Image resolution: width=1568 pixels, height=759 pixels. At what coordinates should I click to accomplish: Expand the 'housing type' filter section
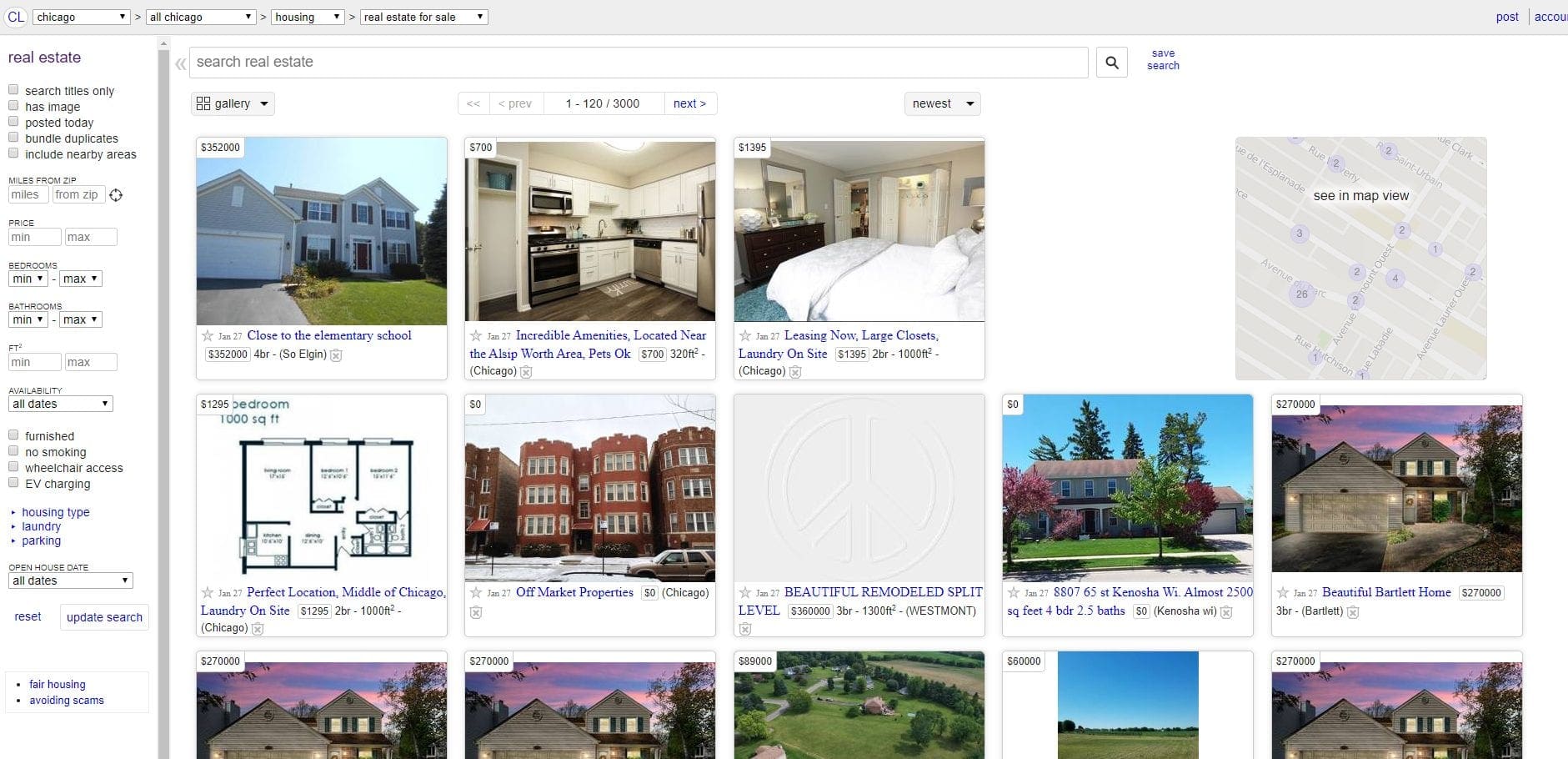click(x=55, y=511)
